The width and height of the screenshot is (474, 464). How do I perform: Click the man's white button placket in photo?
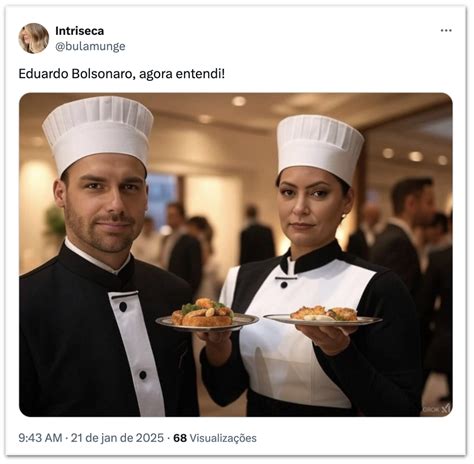click(x=137, y=353)
